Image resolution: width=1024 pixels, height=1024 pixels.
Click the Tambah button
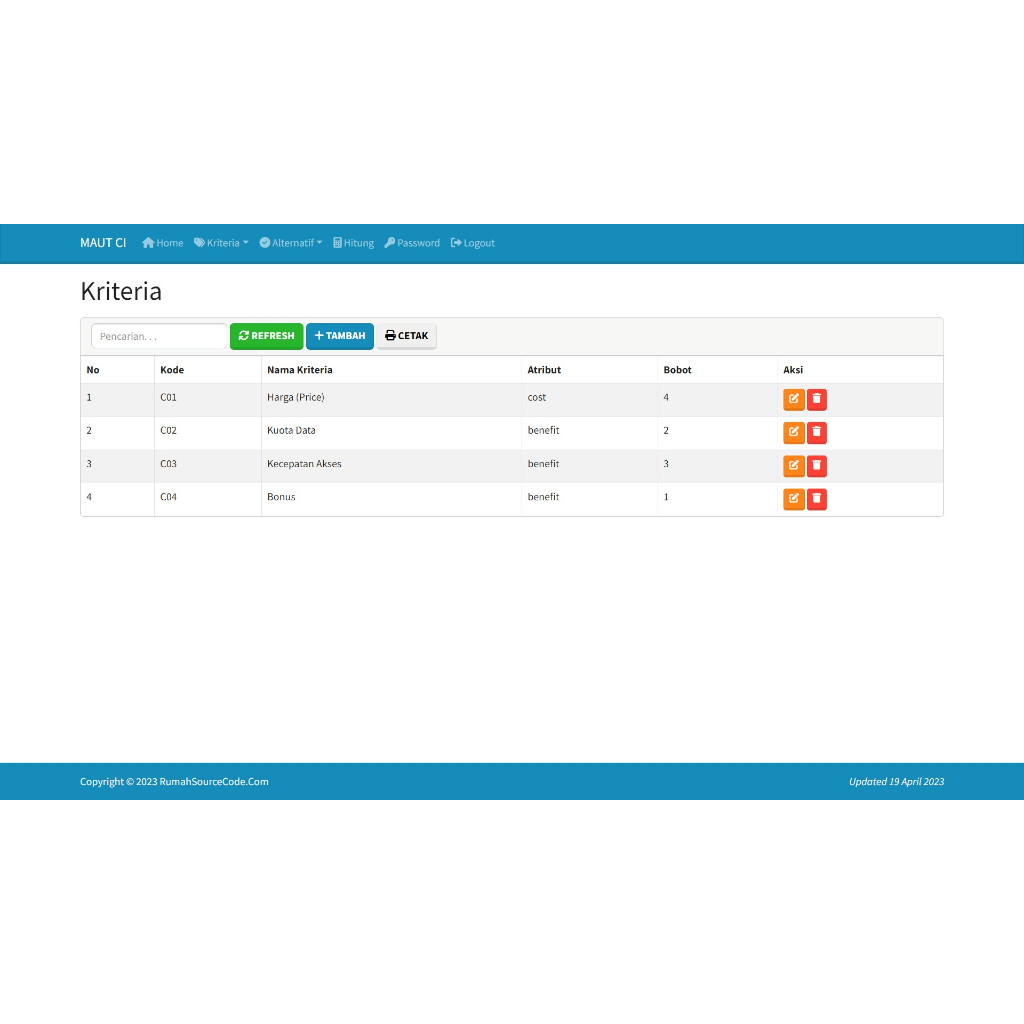click(x=340, y=336)
